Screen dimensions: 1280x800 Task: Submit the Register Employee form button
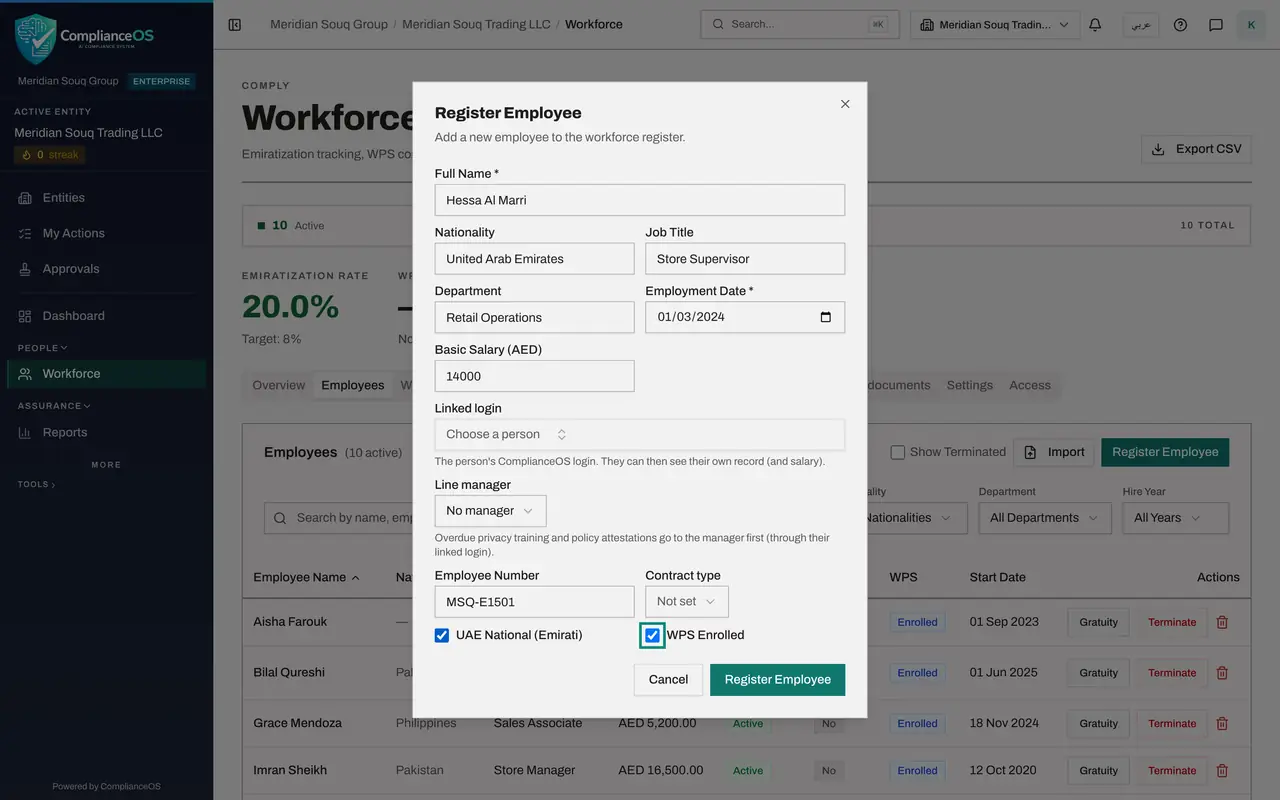[x=778, y=680]
